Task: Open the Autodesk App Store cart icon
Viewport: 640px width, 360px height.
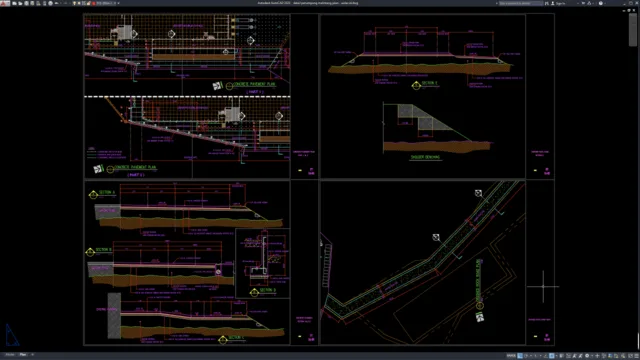Action: coord(583,3)
